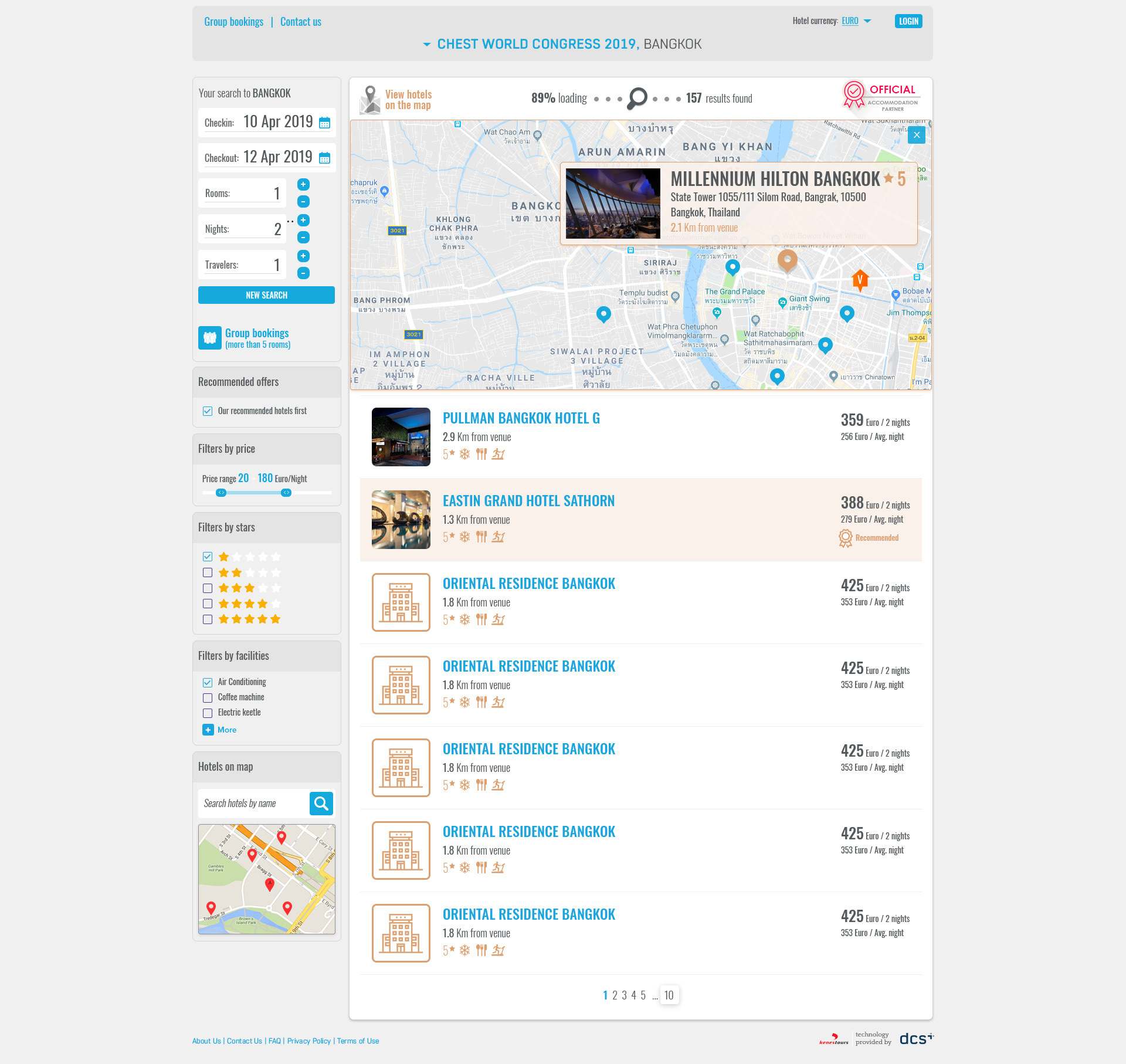The height and width of the screenshot is (1064, 1126).
Task: Click the Eastin Grand Hotel Sathorn photo
Action: [401, 520]
